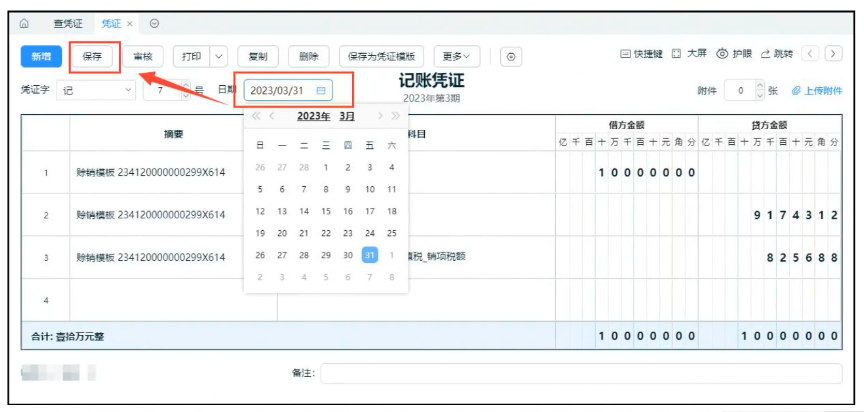The height and width of the screenshot is (412, 864).
Task: Select March 10 in calendar
Action: coord(370,189)
